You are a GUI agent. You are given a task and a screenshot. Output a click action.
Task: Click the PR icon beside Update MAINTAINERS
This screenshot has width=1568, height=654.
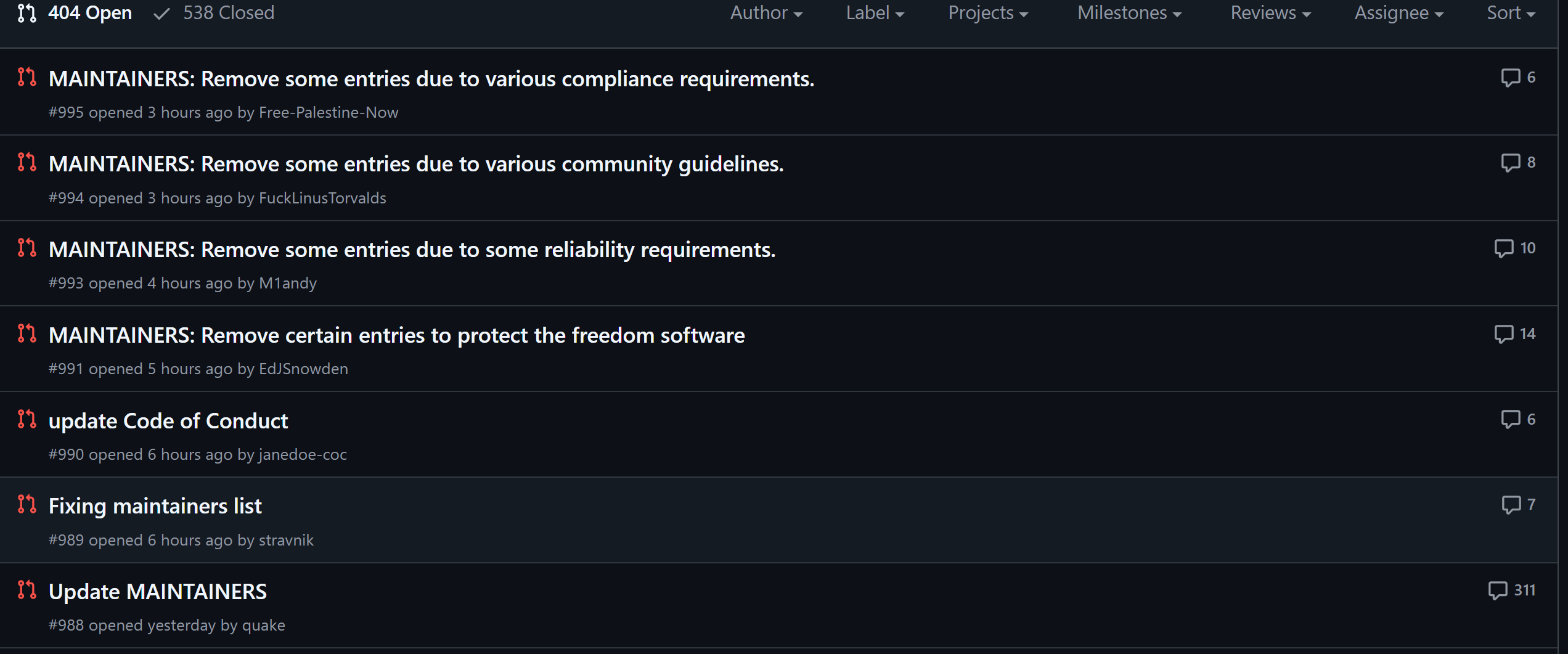pos(27,590)
